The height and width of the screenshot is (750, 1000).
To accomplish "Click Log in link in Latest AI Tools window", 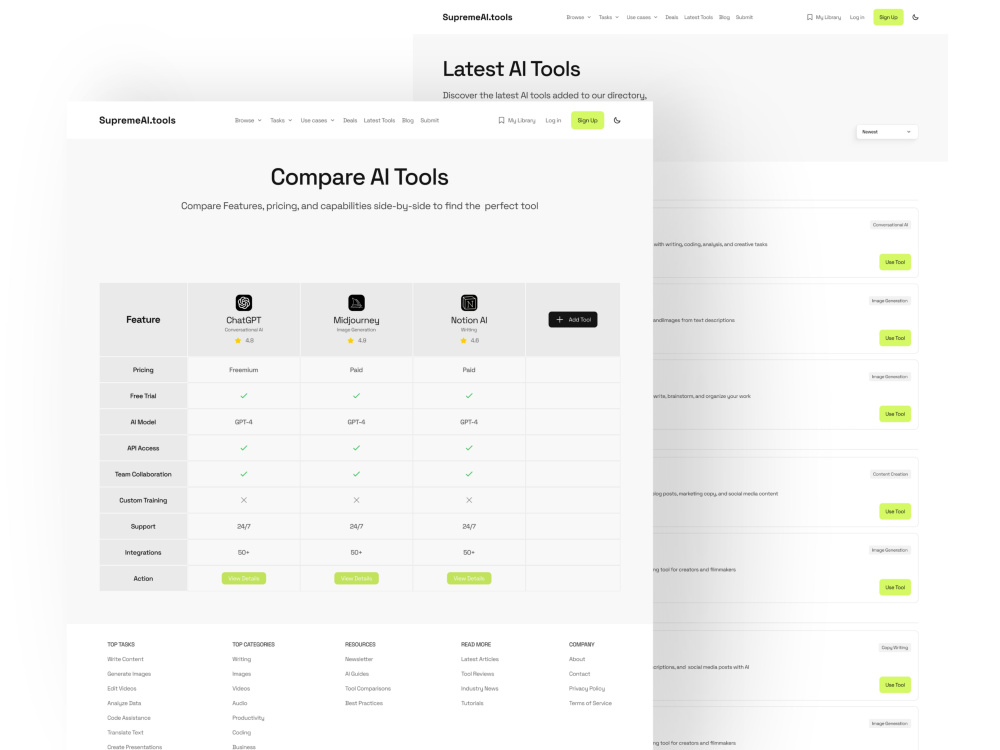I will (857, 17).
